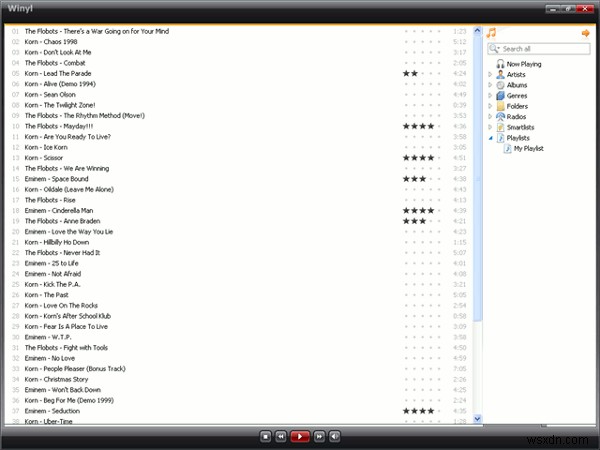Skip to the previous track
This screenshot has height=450, width=600.
[280, 436]
